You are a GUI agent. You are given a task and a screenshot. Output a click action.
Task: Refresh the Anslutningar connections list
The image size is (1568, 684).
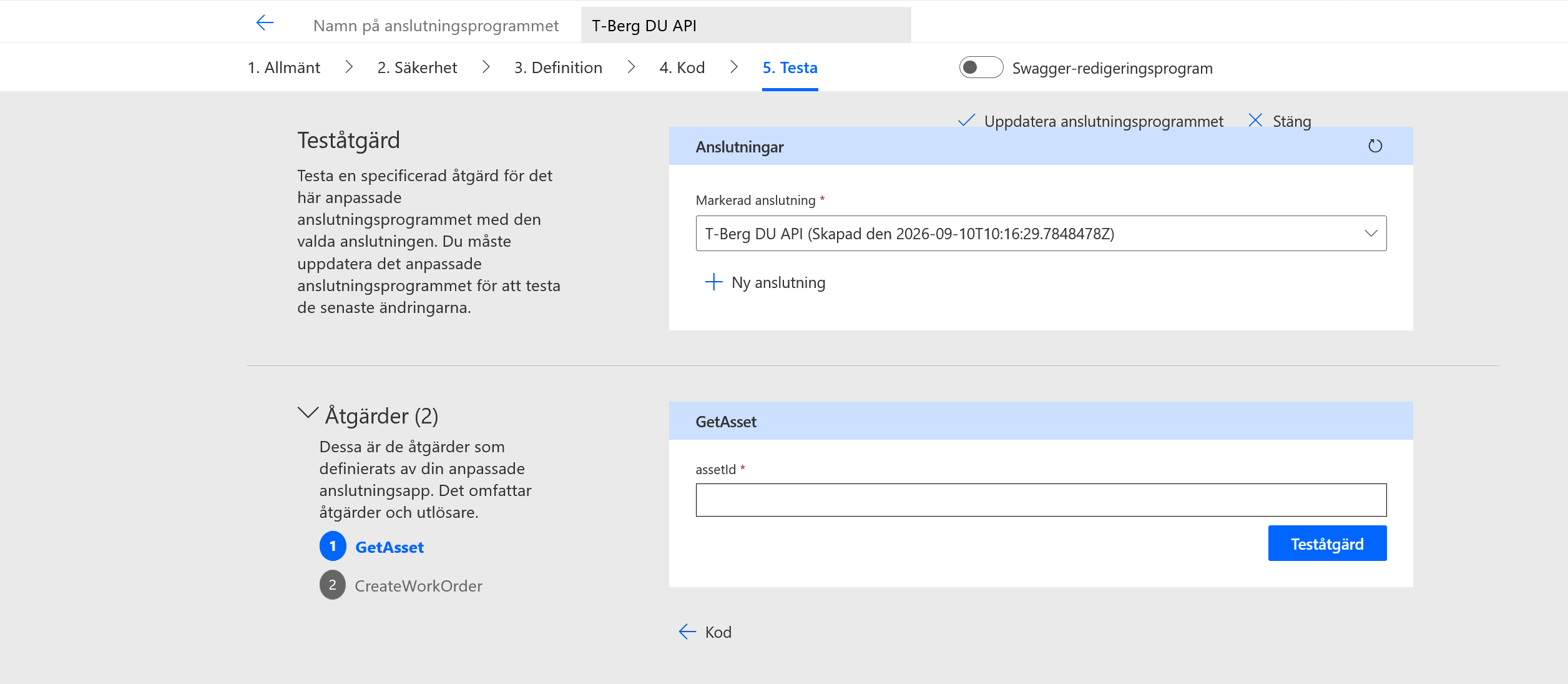click(x=1375, y=146)
